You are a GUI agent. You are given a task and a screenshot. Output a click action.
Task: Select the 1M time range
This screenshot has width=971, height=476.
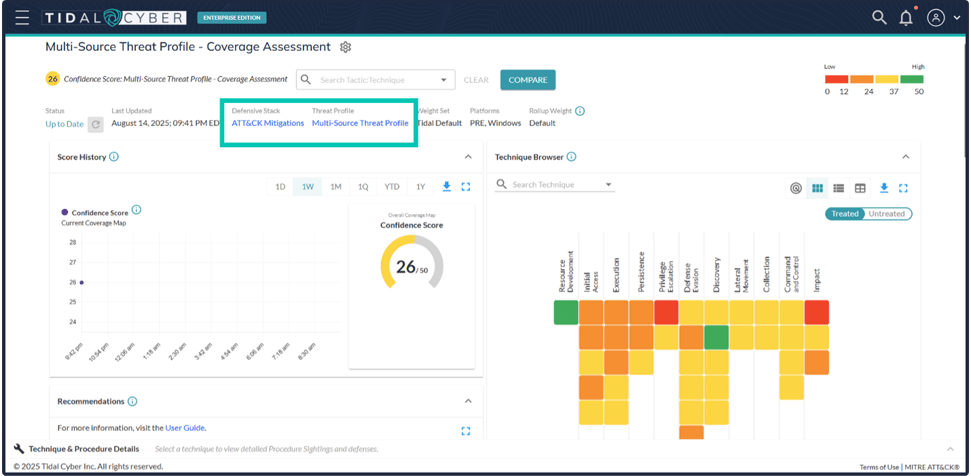click(335, 186)
